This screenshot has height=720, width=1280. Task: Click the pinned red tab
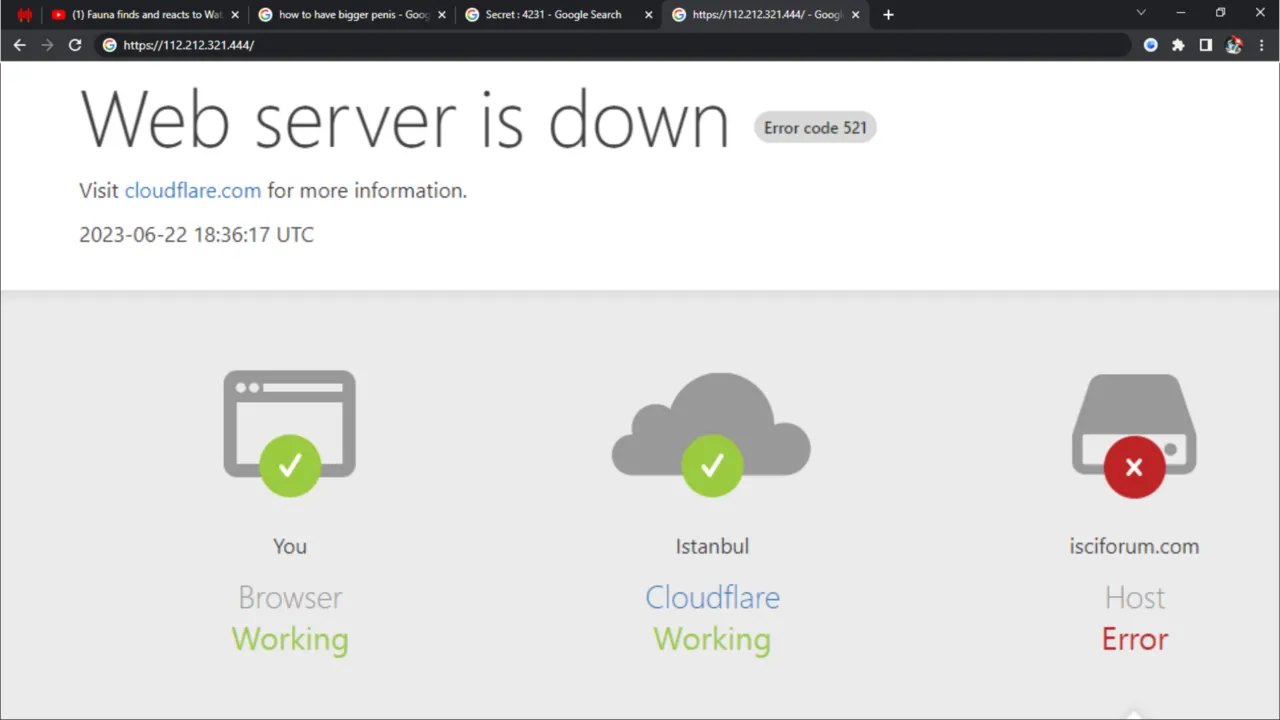[25, 15]
